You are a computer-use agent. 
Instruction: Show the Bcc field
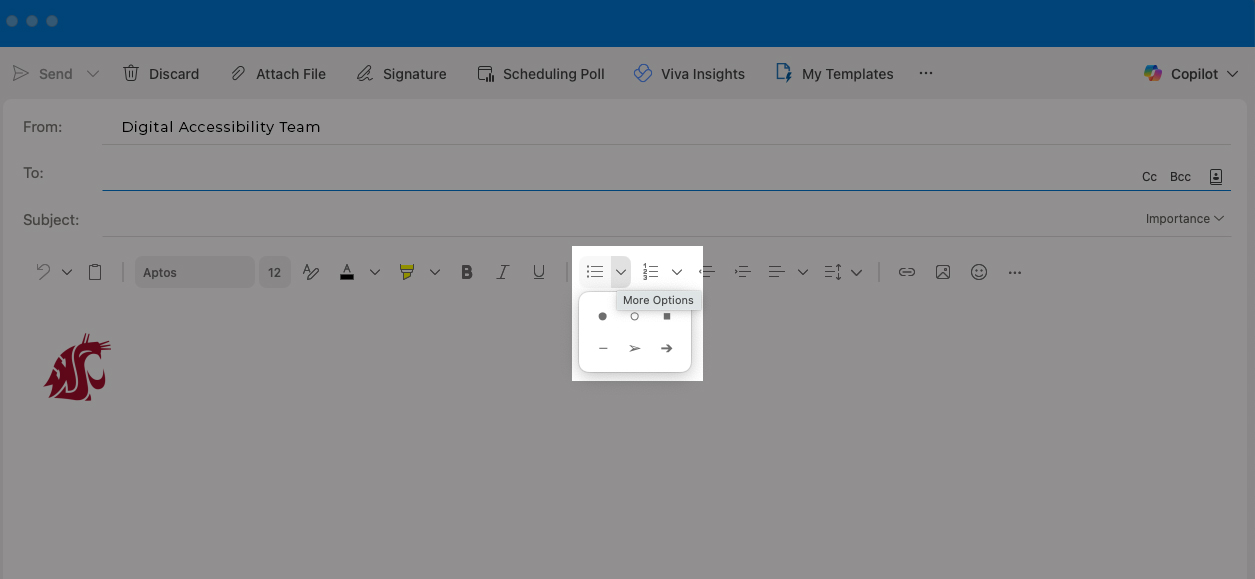1180,177
